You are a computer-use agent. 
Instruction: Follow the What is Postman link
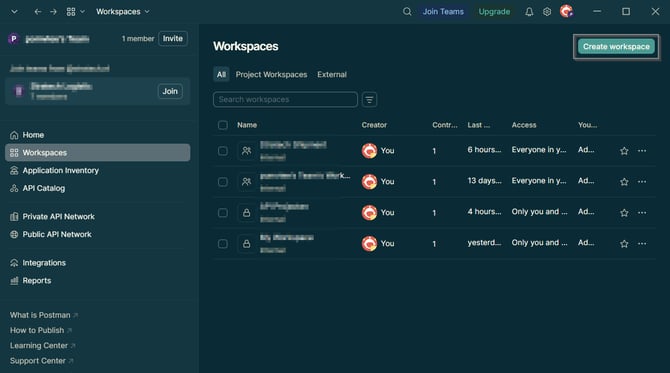tap(44, 315)
